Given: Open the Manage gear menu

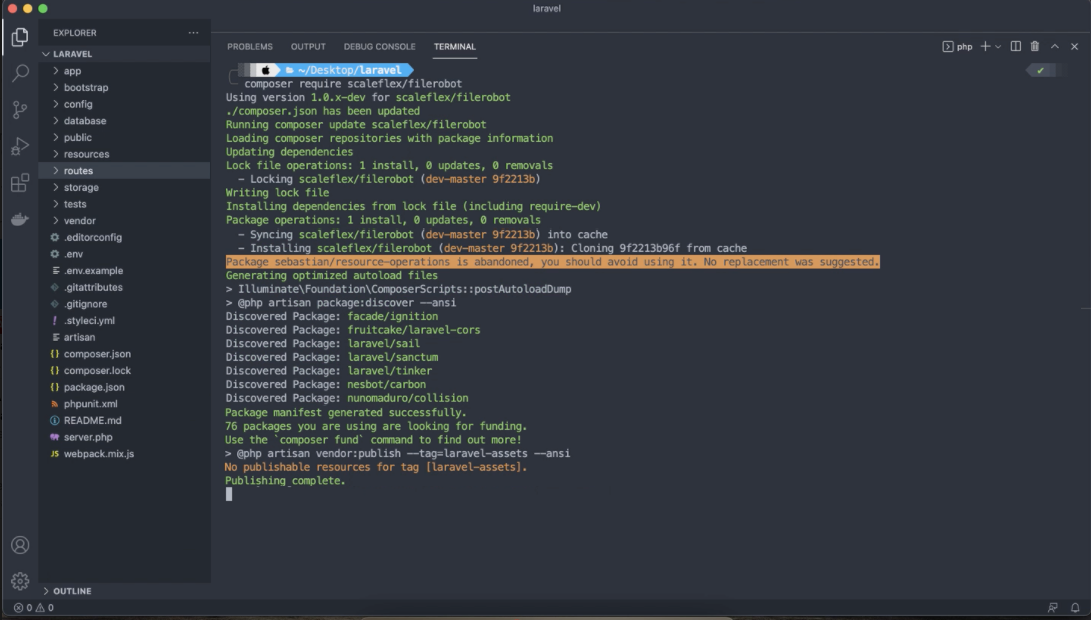Looking at the screenshot, I should click(20, 581).
